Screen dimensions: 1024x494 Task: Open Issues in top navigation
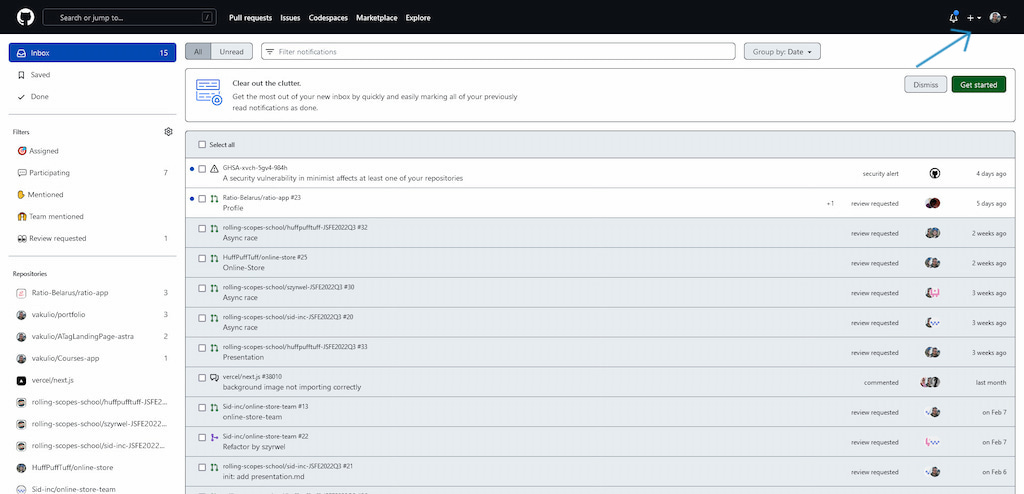[290, 18]
